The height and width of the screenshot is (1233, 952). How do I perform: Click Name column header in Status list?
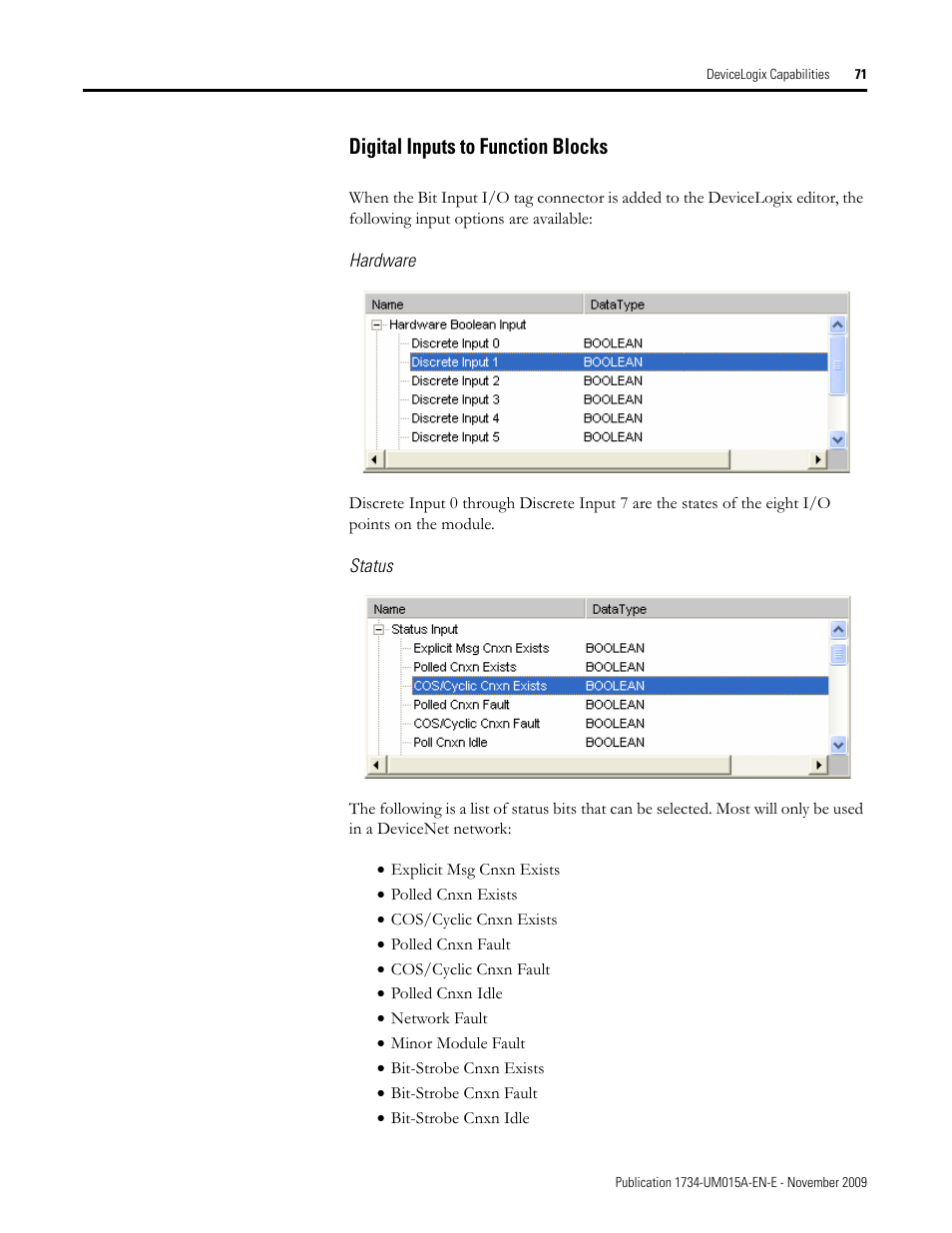pyautogui.click(x=476, y=609)
